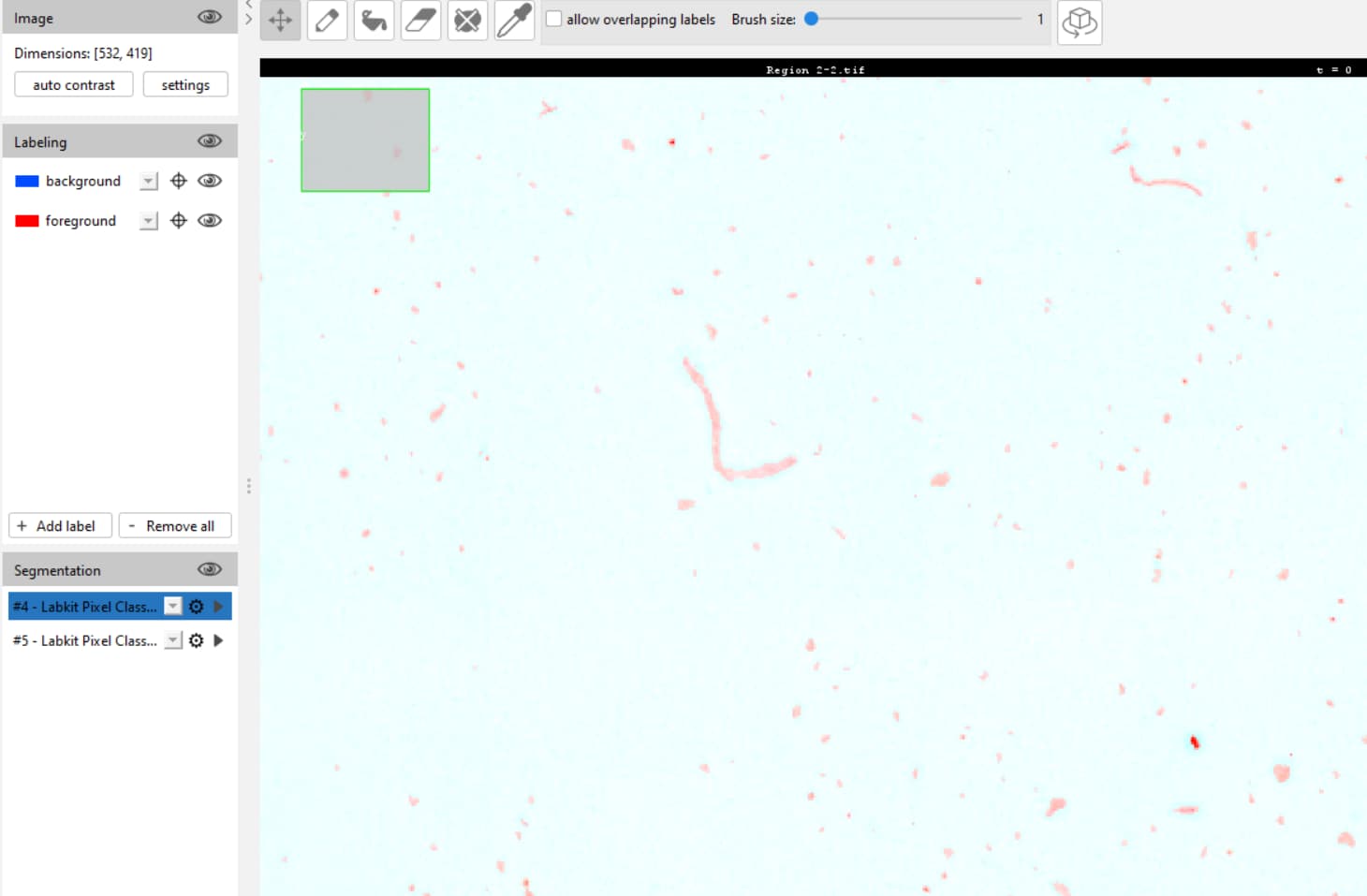Click the red foreground color swatch

pyautogui.click(x=25, y=220)
